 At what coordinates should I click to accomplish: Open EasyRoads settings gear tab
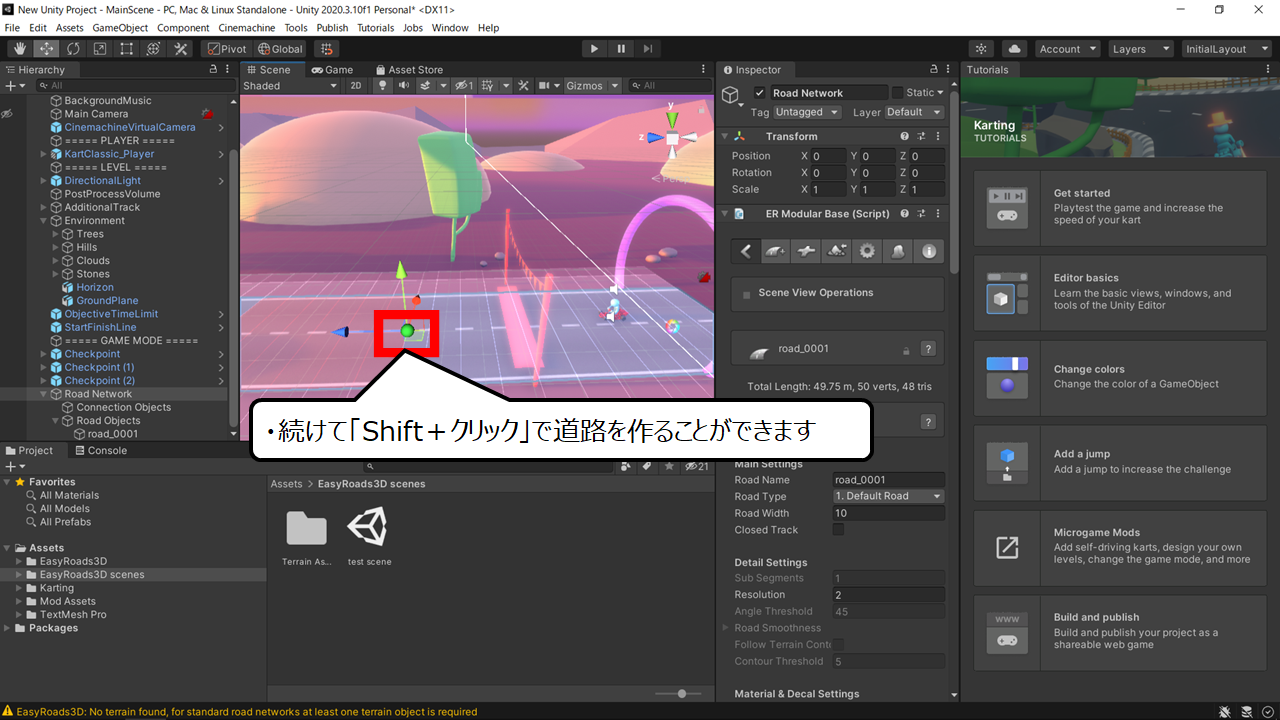click(x=867, y=252)
